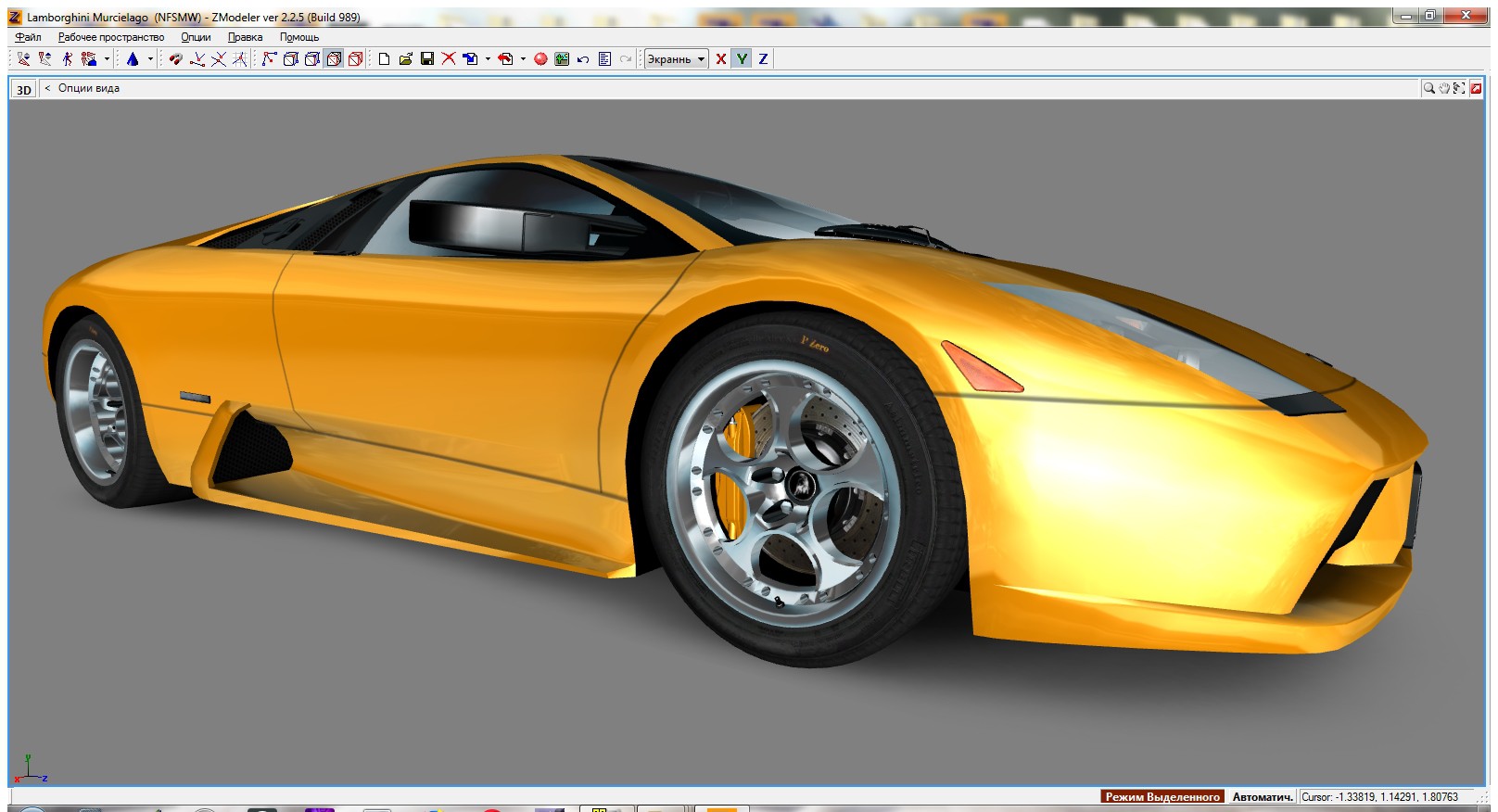The width and height of the screenshot is (1498, 812).
Task: Toggle the red X axis lock
Action: (720, 58)
